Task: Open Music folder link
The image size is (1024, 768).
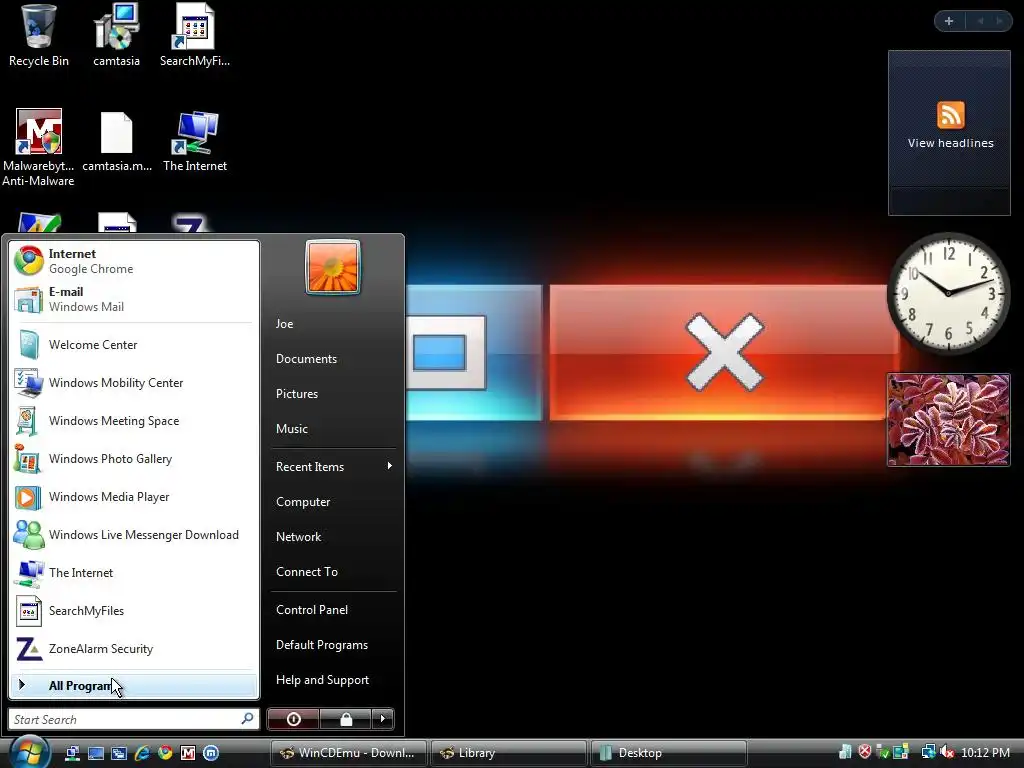Action: pyautogui.click(x=334, y=429)
